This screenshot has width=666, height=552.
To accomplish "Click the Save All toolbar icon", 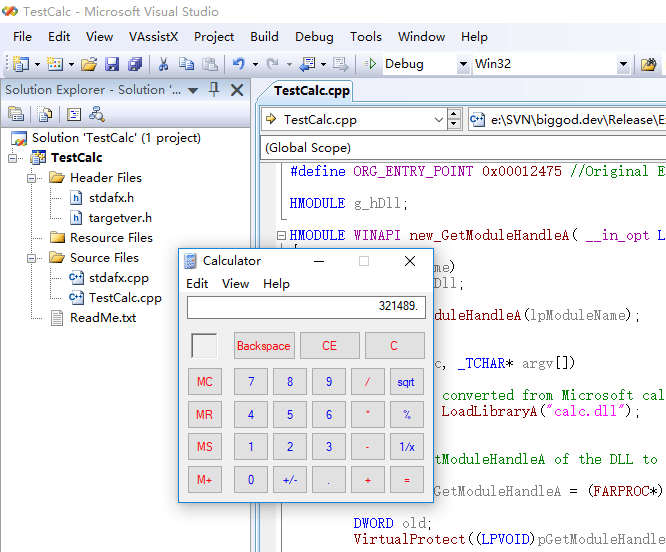I will point(135,64).
